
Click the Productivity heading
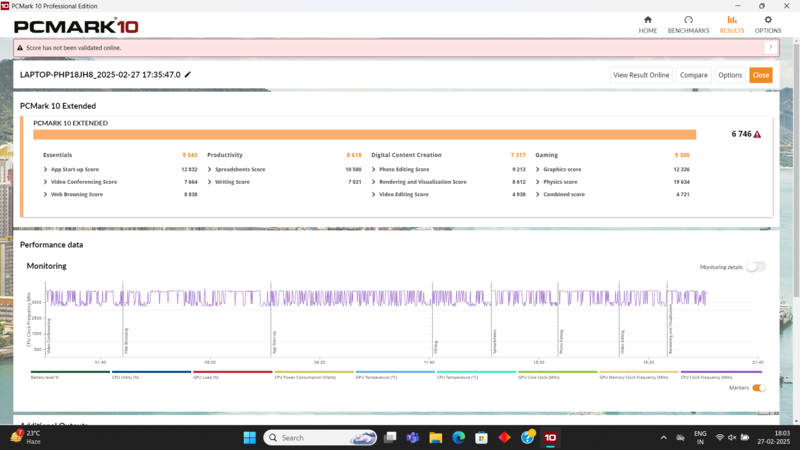coord(224,155)
